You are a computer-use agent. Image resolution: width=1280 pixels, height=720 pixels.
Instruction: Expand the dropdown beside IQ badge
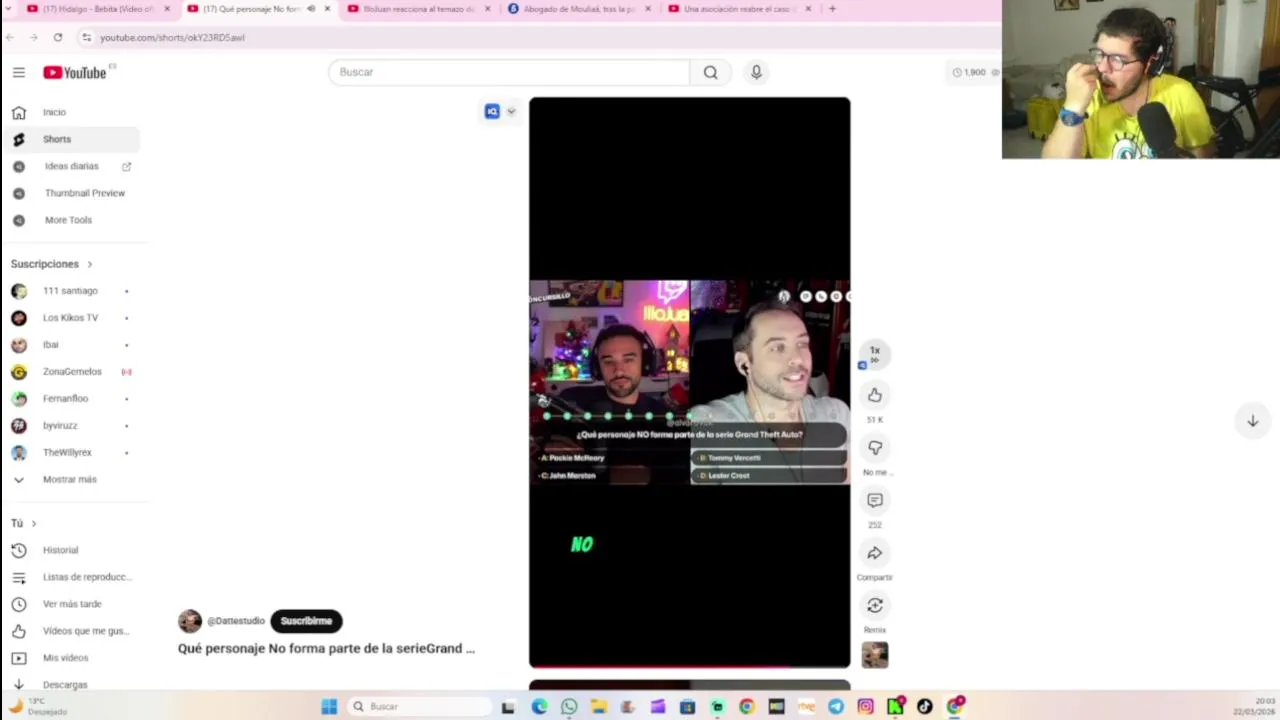click(511, 111)
